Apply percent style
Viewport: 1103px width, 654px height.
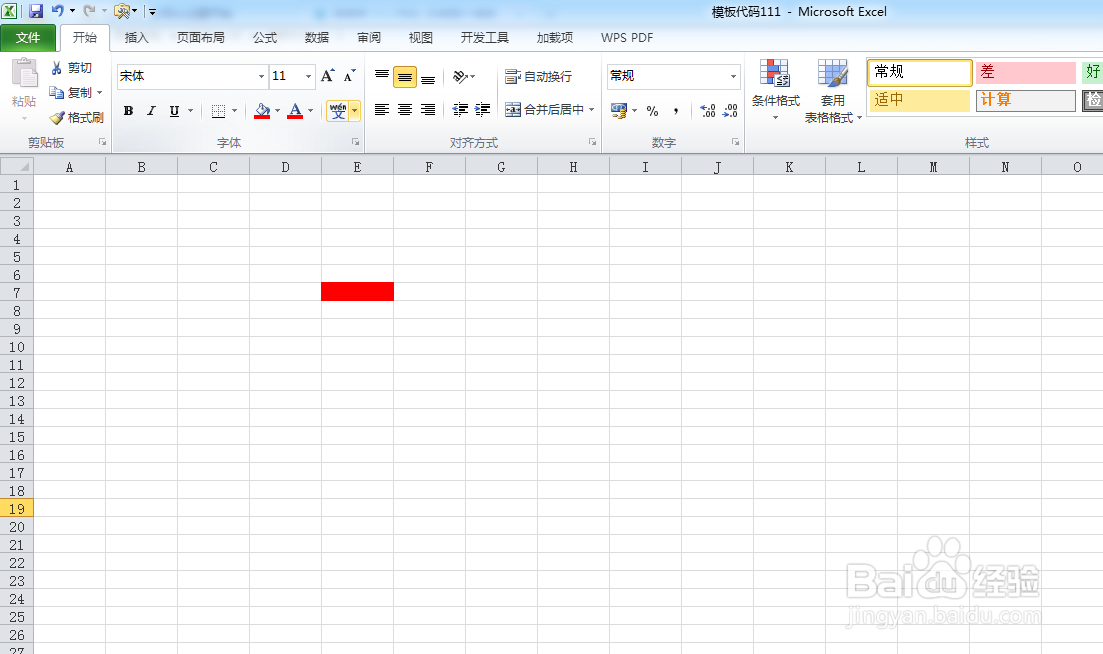[x=653, y=110]
